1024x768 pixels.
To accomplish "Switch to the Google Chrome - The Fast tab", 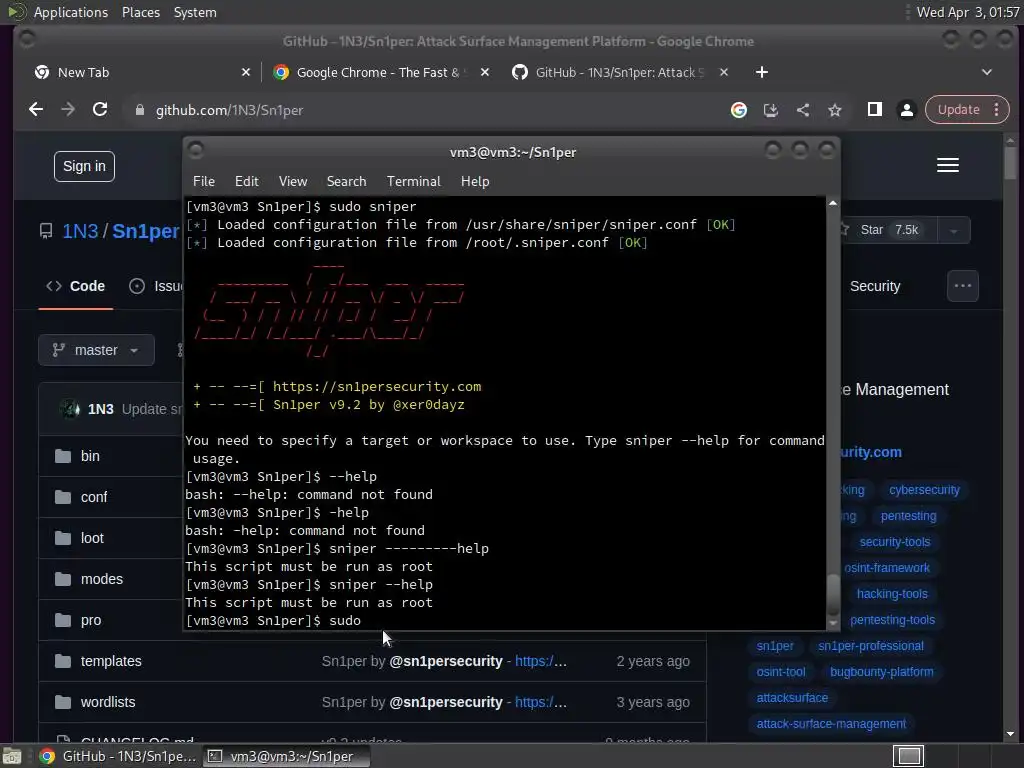I will click(379, 72).
